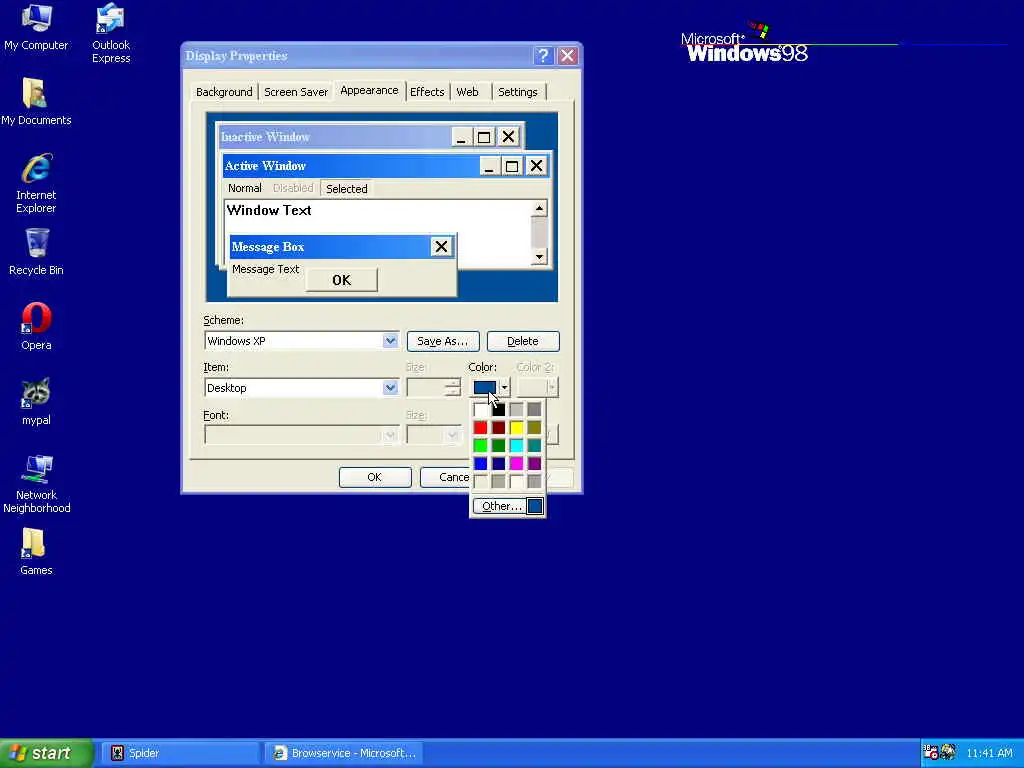Viewport: 1024px width, 768px height.
Task: Switch to the Screen Saver tab
Action: [296, 92]
